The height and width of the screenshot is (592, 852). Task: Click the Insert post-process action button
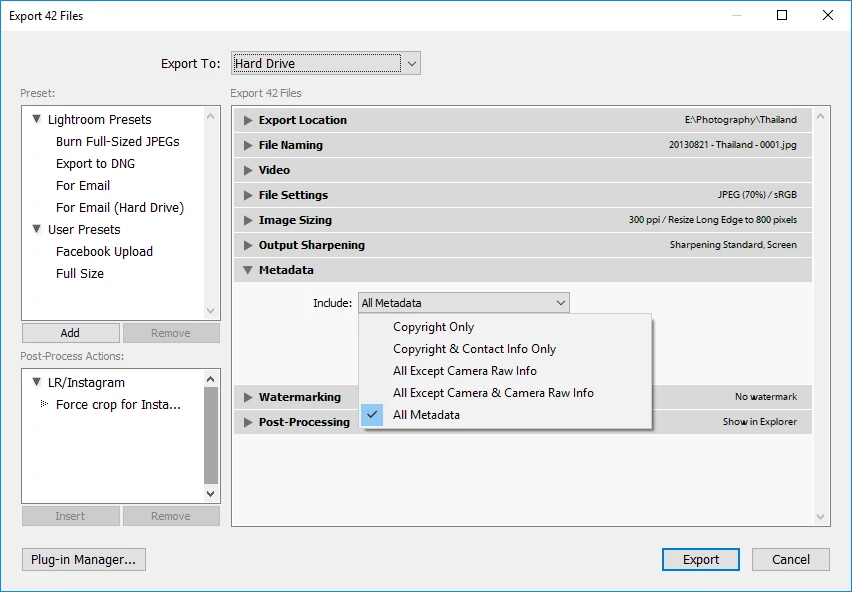[71, 516]
